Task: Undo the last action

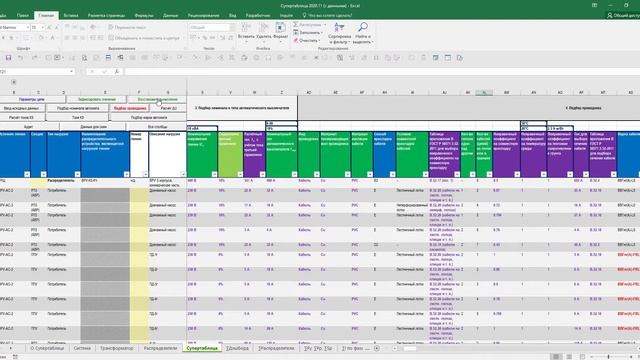Action: (x=20, y=58)
